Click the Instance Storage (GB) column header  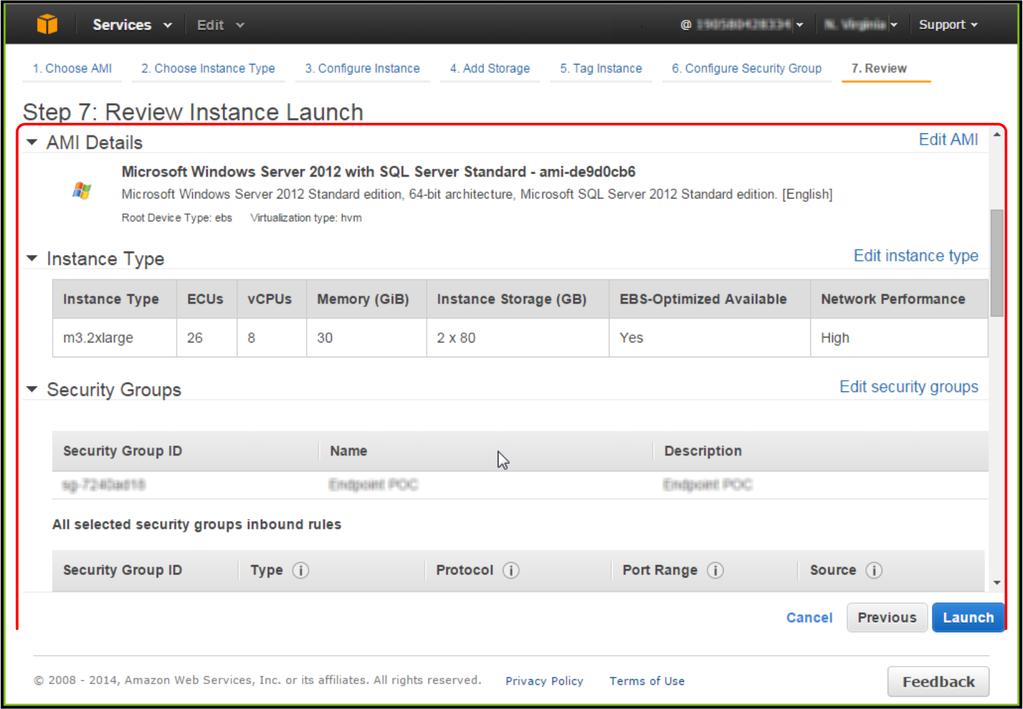518,299
